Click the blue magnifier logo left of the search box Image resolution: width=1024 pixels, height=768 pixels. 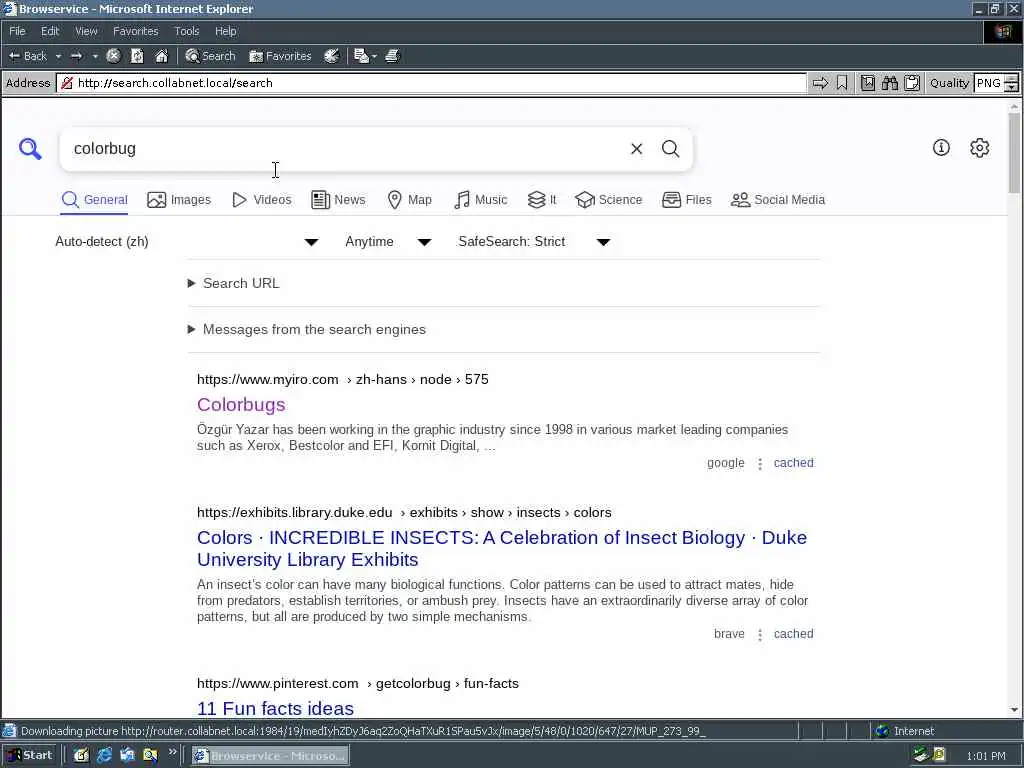pyautogui.click(x=30, y=149)
